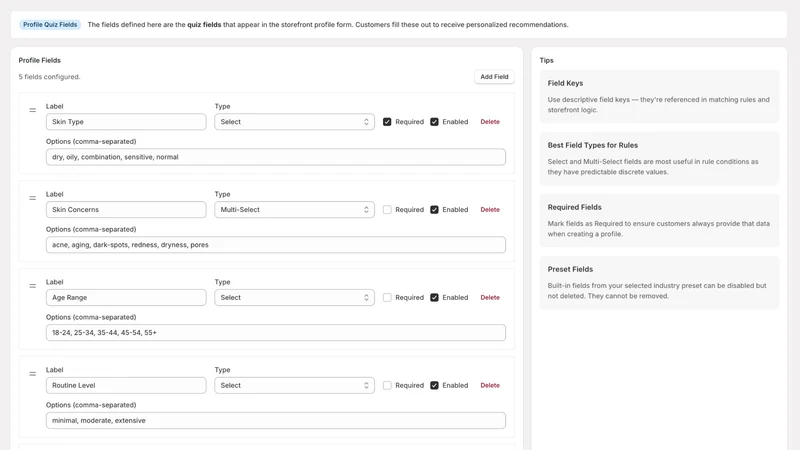Open Type dropdown for Age Range field

[x=294, y=297]
